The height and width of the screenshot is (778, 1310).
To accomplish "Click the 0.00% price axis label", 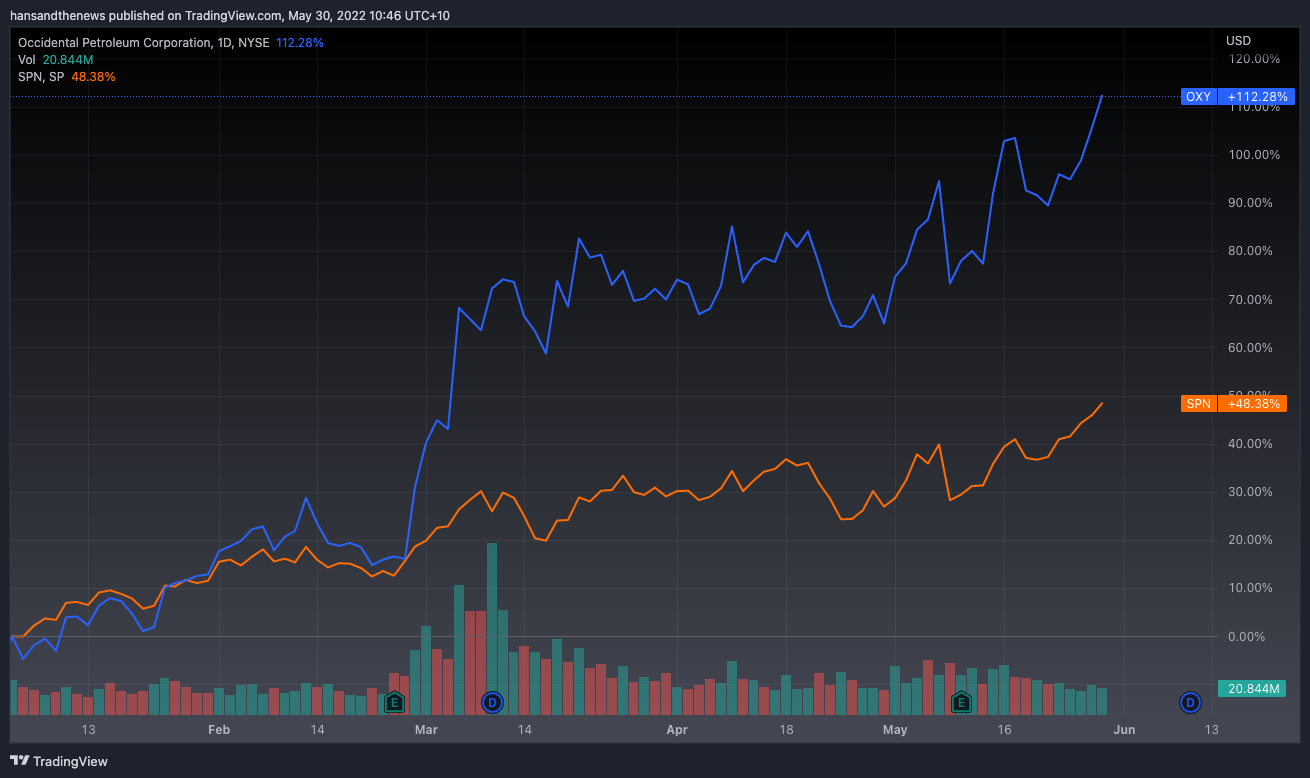I will (x=1253, y=637).
